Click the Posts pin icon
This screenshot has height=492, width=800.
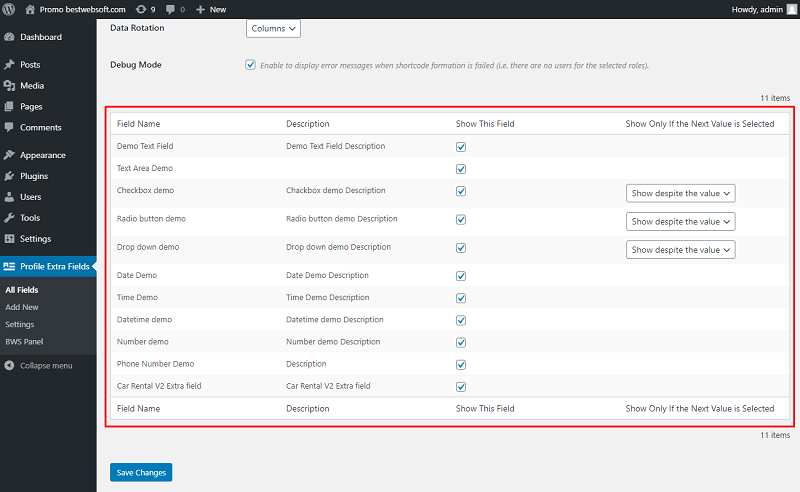pos(9,64)
